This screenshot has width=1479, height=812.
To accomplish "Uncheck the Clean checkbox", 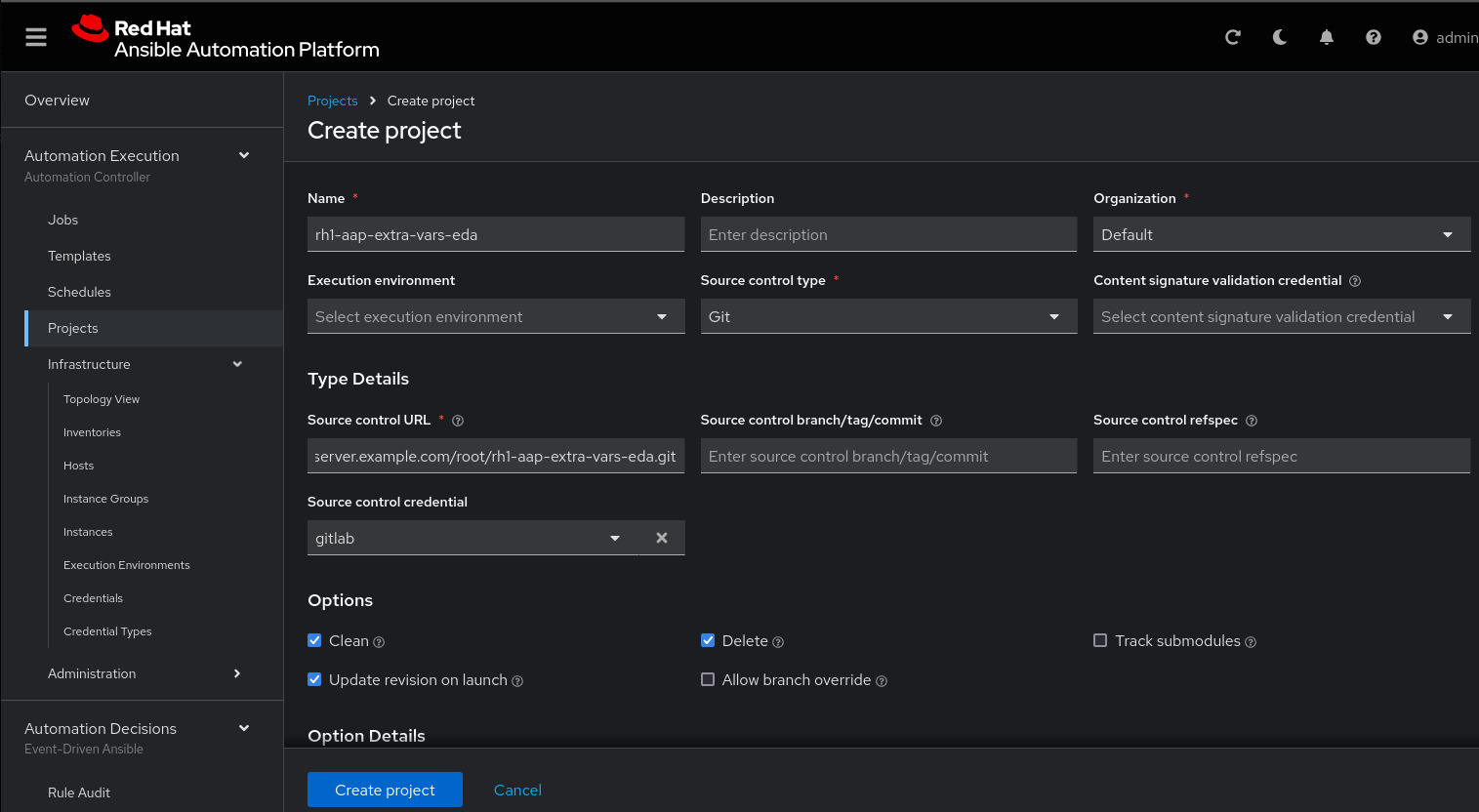I will 314,640.
